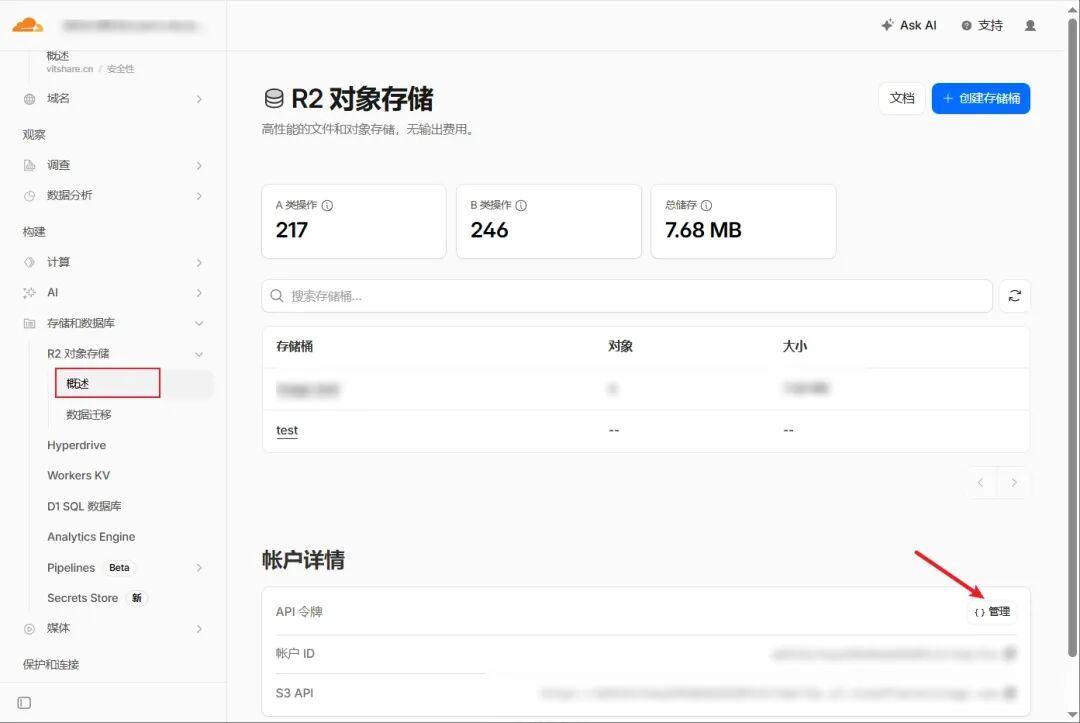Click info icon beside 总储存

point(706,205)
